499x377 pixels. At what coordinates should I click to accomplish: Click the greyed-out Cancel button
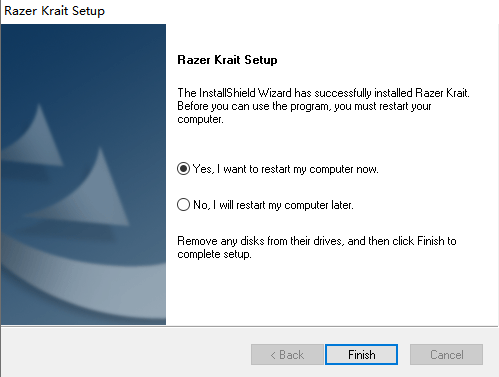click(446, 354)
